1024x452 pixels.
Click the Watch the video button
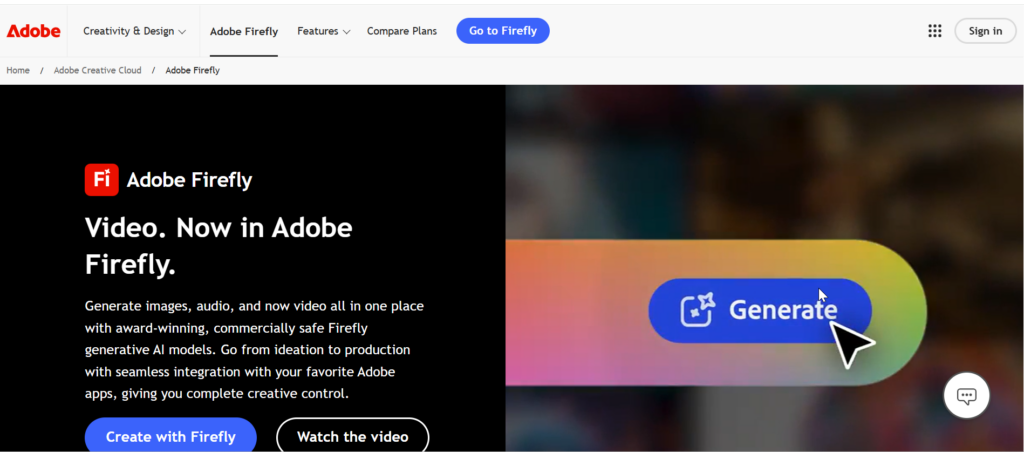coord(352,436)
